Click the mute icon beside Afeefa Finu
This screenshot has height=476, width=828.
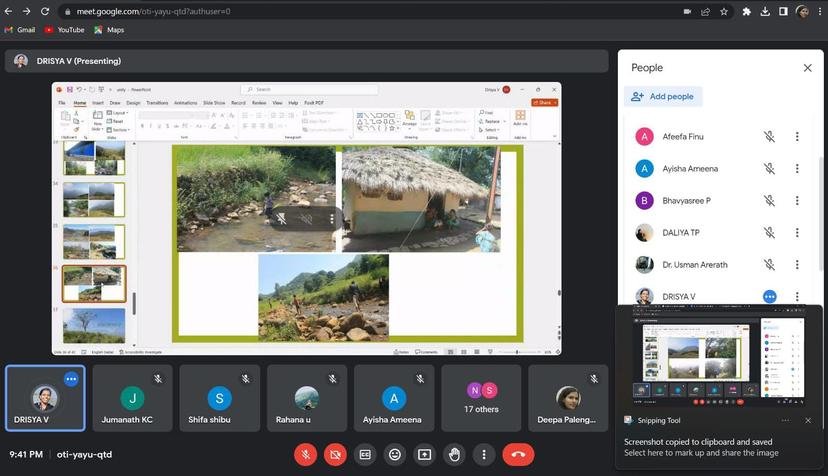[x=769, y=137]
